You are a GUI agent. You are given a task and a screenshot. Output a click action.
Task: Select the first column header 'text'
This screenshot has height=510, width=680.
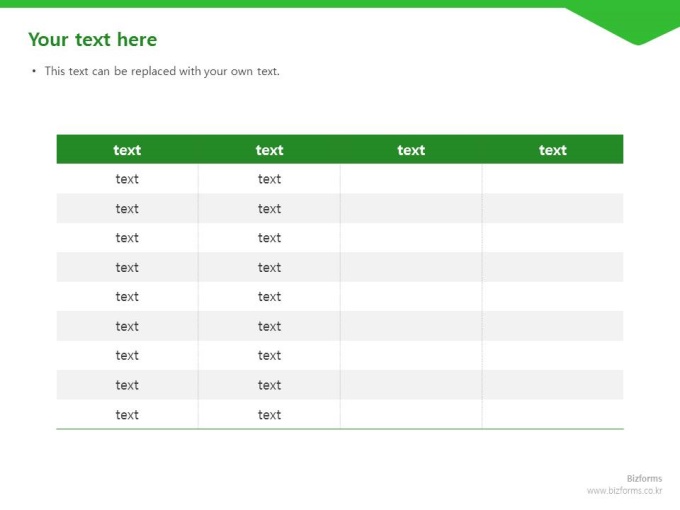click(127, 150)
